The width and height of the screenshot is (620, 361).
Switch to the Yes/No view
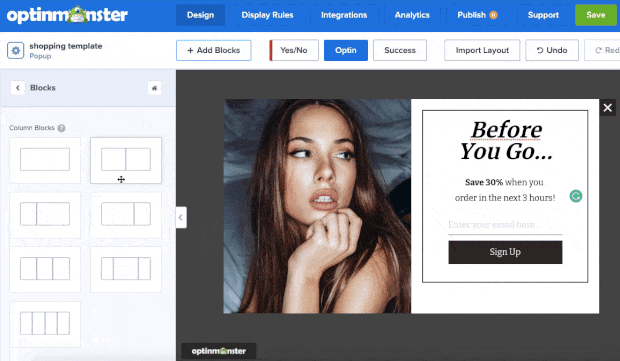(294, 50)
